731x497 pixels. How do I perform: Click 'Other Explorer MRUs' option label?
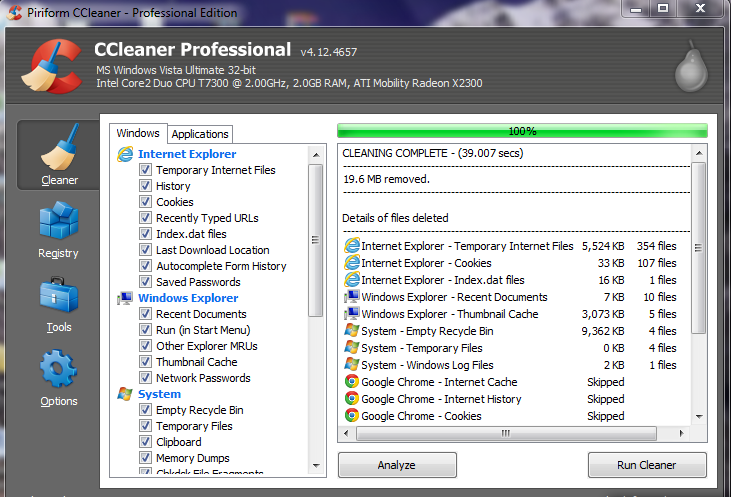point(207,346)
